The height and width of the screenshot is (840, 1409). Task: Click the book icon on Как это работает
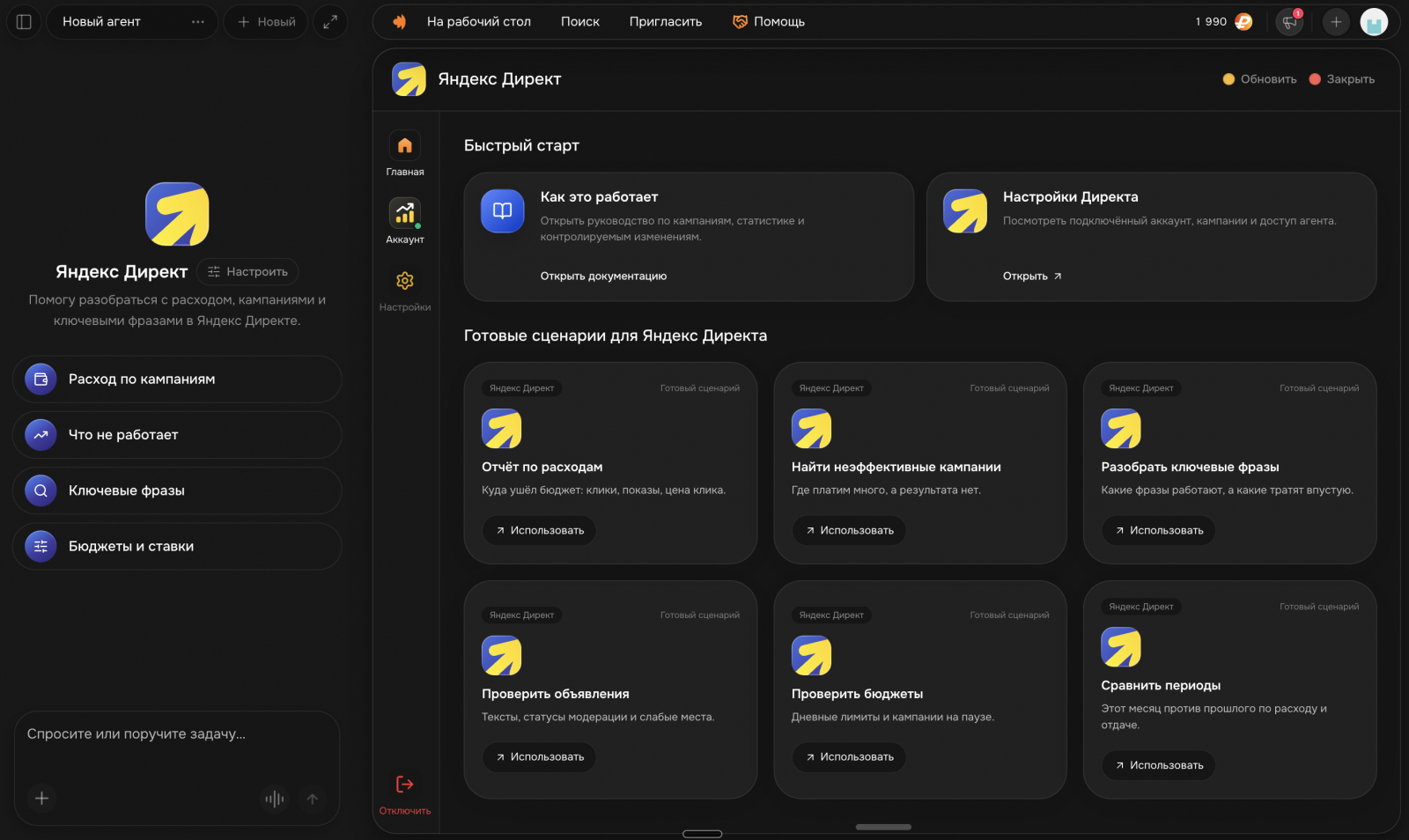[x=503, y=211]
